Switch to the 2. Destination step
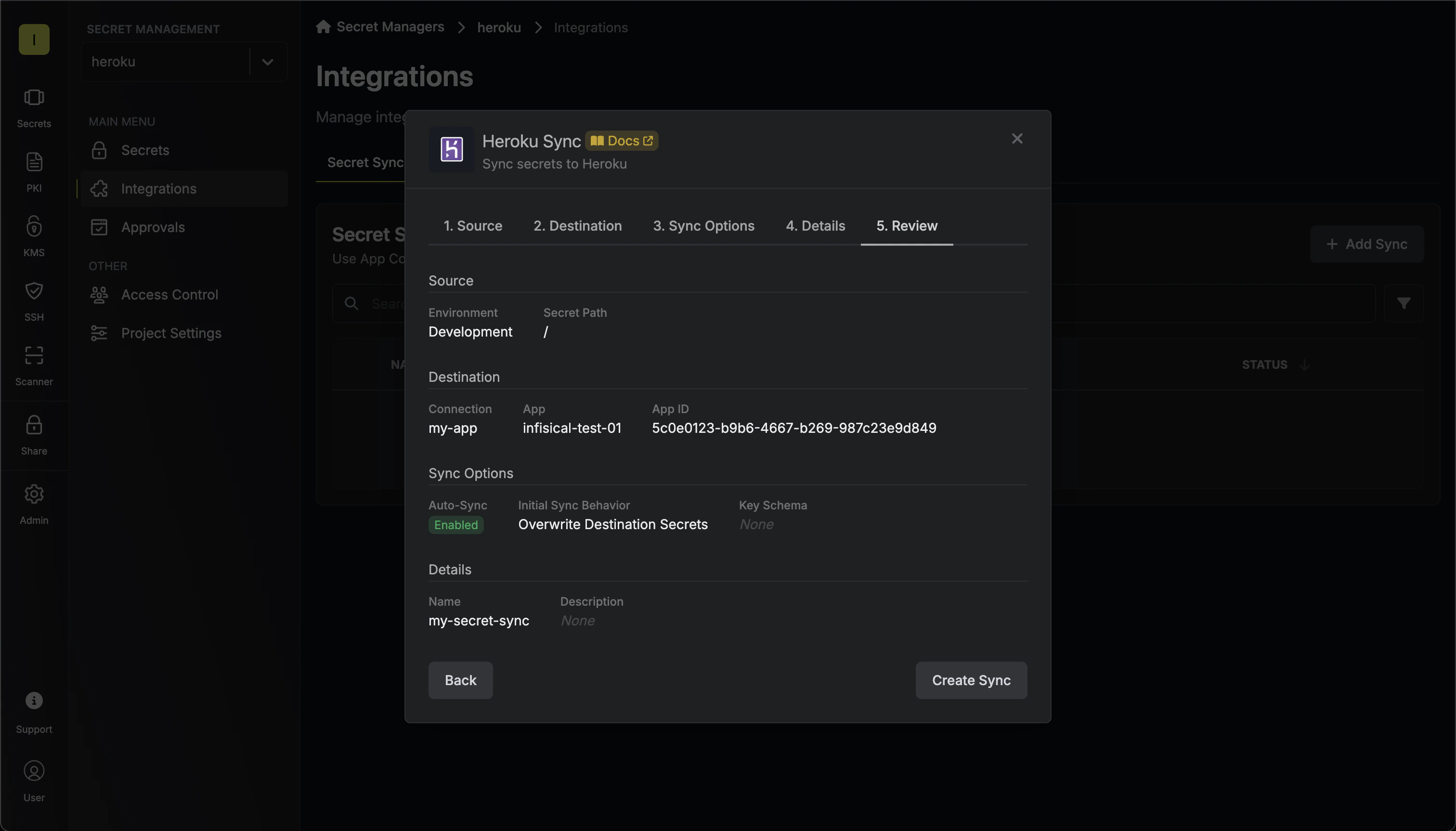This screenshot has height=831, width=1456. 578,226
